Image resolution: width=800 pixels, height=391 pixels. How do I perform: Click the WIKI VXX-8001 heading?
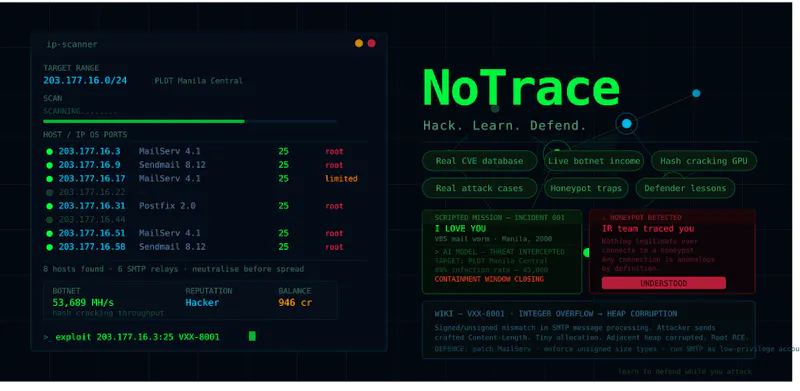point(556,314)
